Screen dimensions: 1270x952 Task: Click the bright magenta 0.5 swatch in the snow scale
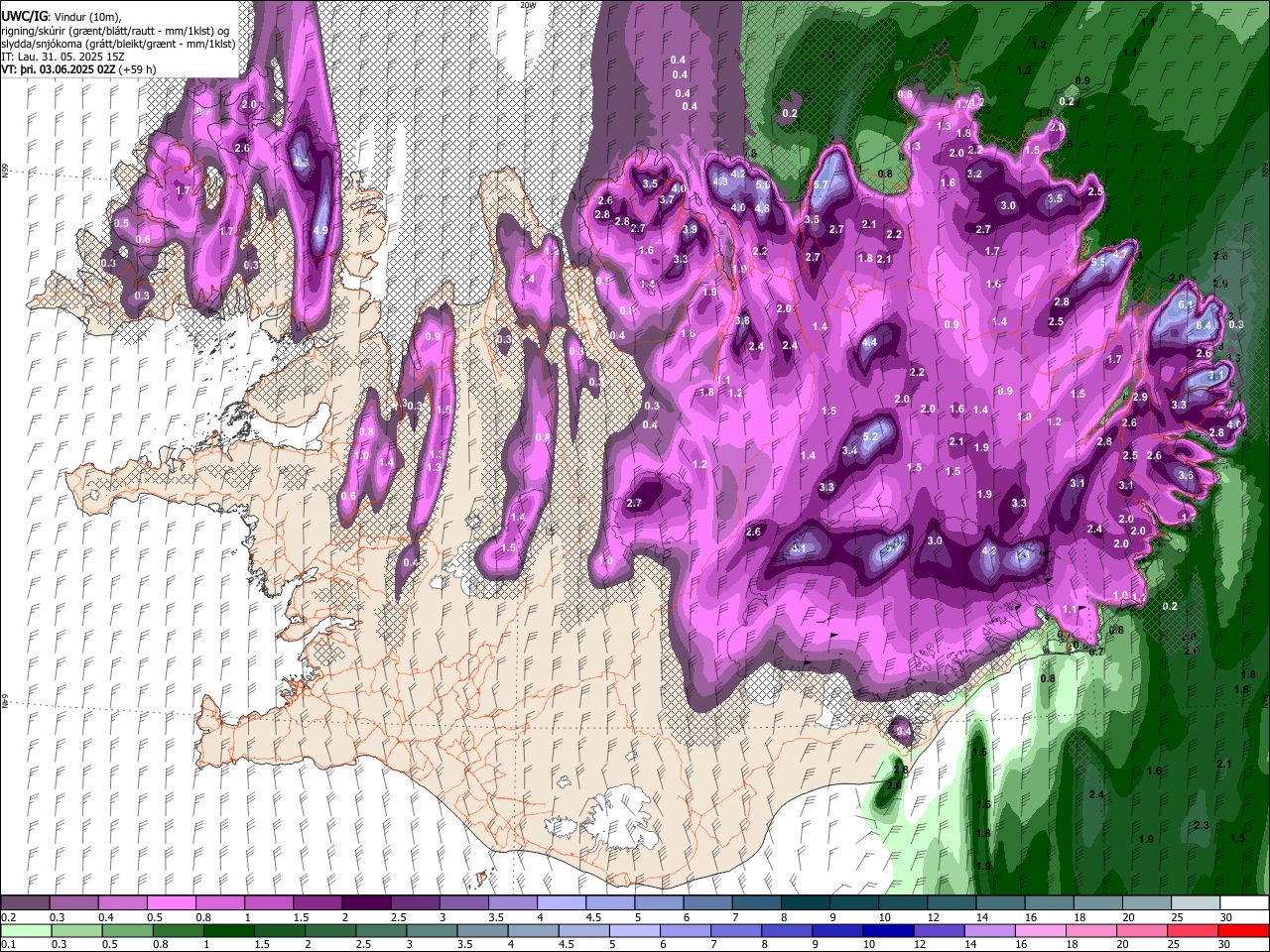[x=171, y=903]
